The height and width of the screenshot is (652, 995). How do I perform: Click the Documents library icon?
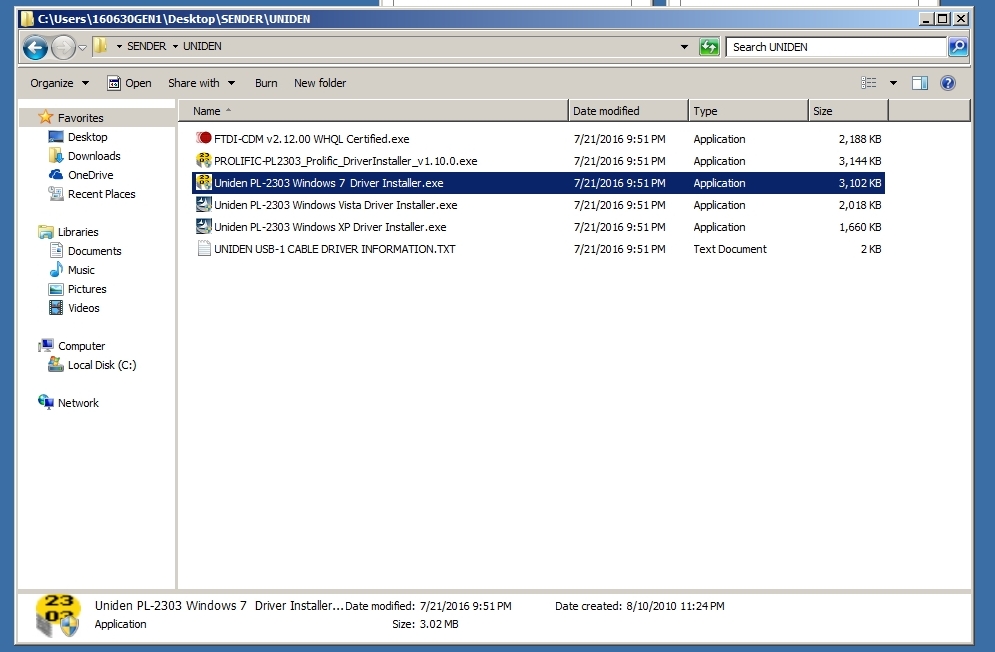click(56, 251)
